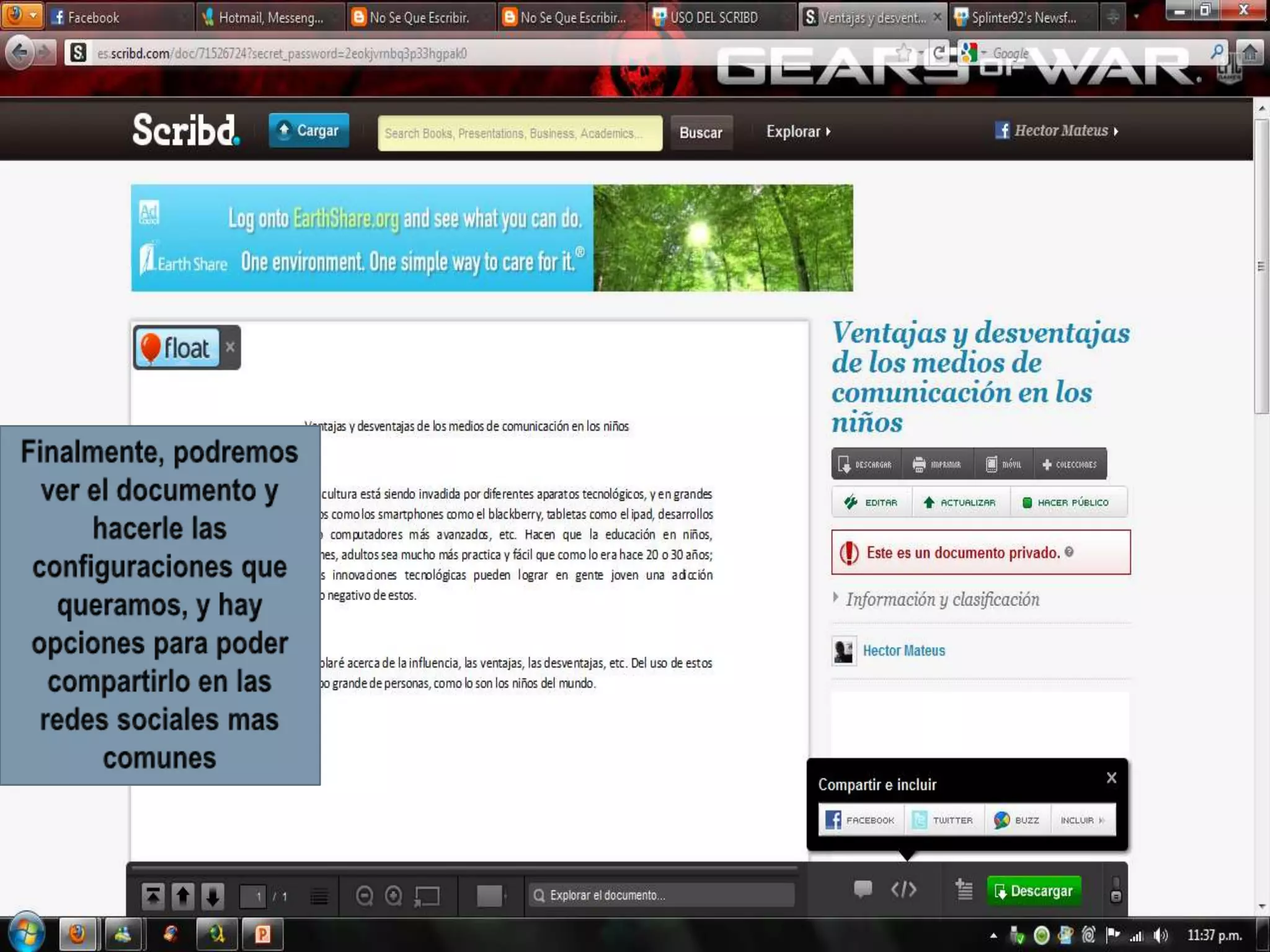Click the Scribd logo
This screenshot has width=1270, height=952.
(x=186, y=130)
